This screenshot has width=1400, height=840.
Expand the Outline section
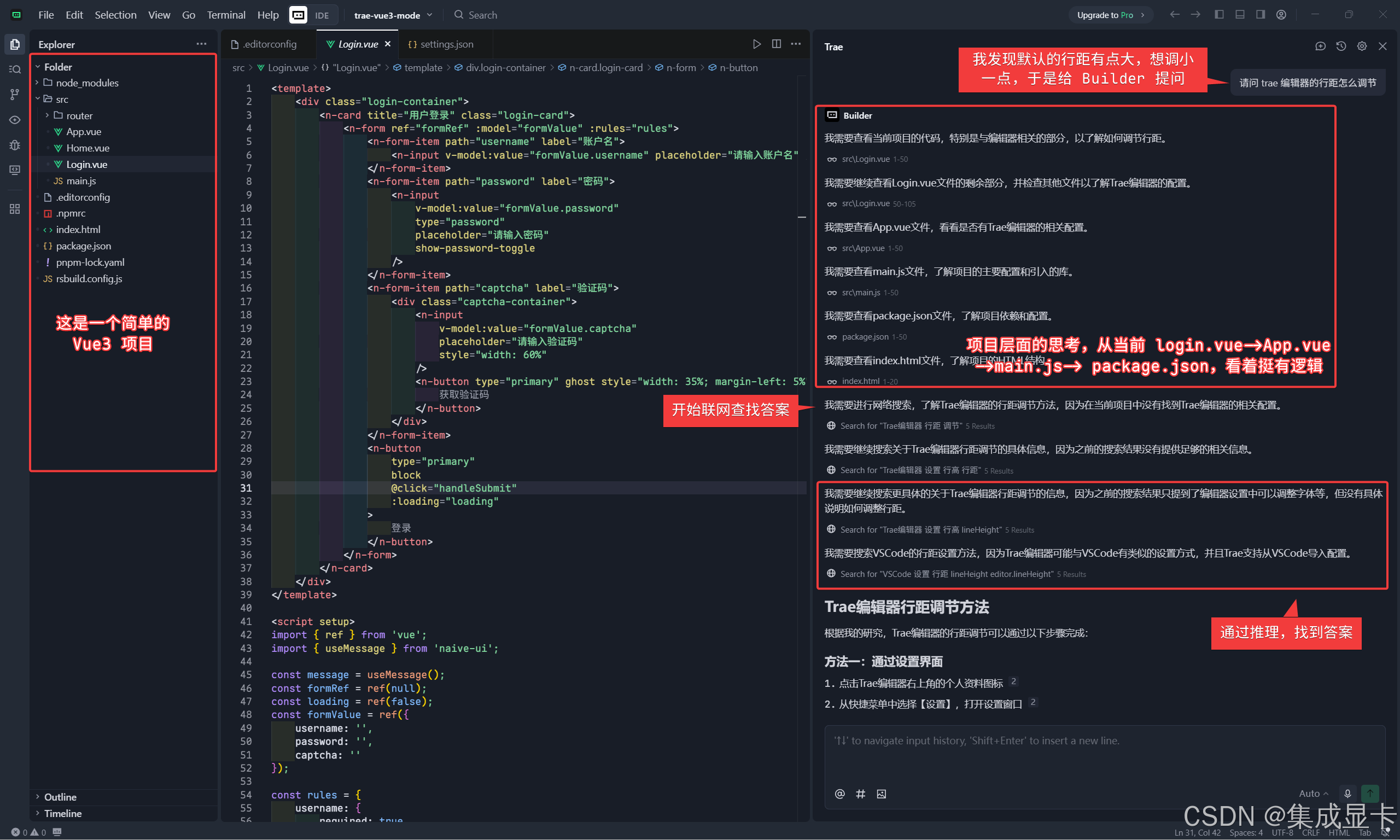[x=124, y=797]
